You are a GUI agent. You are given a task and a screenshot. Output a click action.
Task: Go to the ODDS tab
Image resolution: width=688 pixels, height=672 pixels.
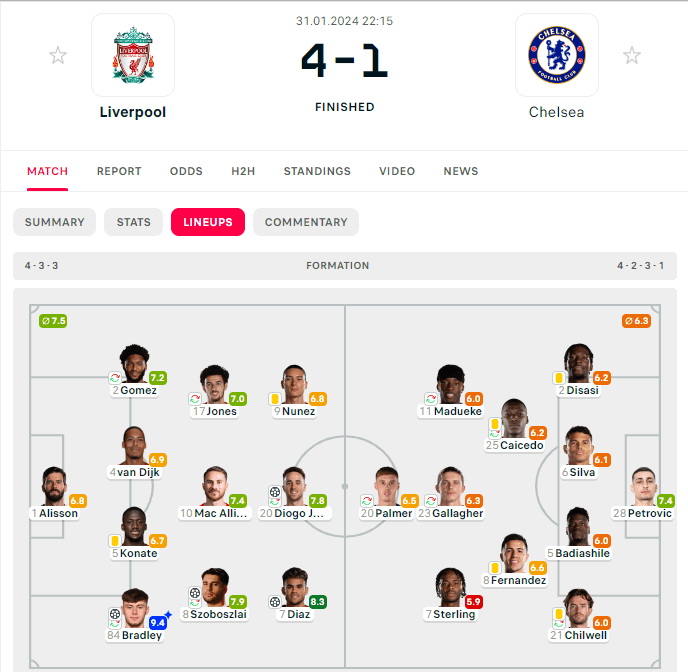pos(186,171)
